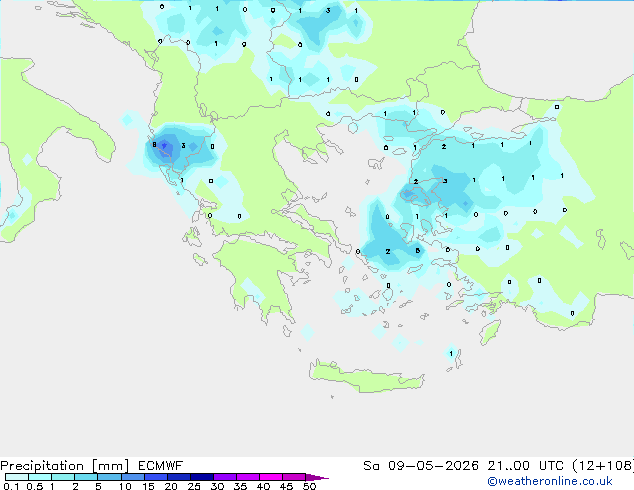Click the "Precipitation" title word

(42, 466)
